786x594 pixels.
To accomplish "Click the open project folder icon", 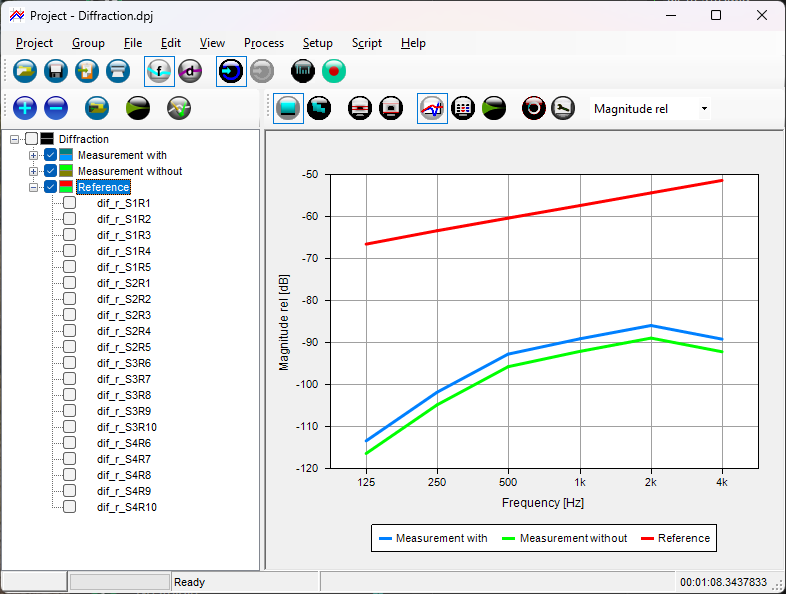I will pos(25,71).
